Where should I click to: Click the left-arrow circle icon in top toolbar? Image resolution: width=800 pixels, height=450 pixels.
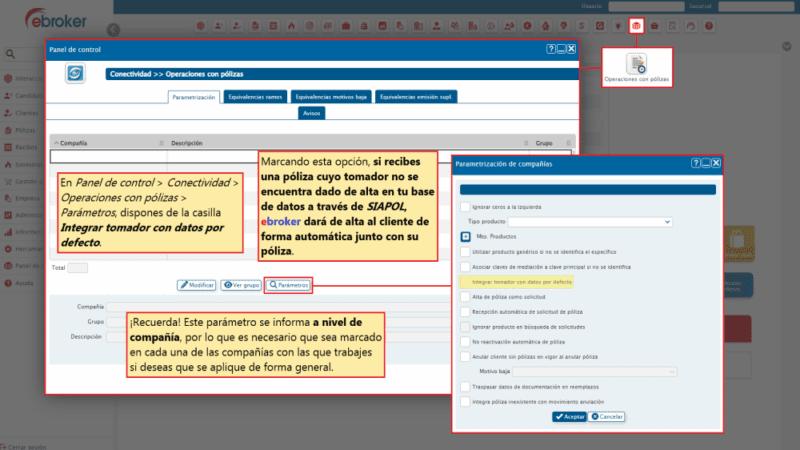528,26
